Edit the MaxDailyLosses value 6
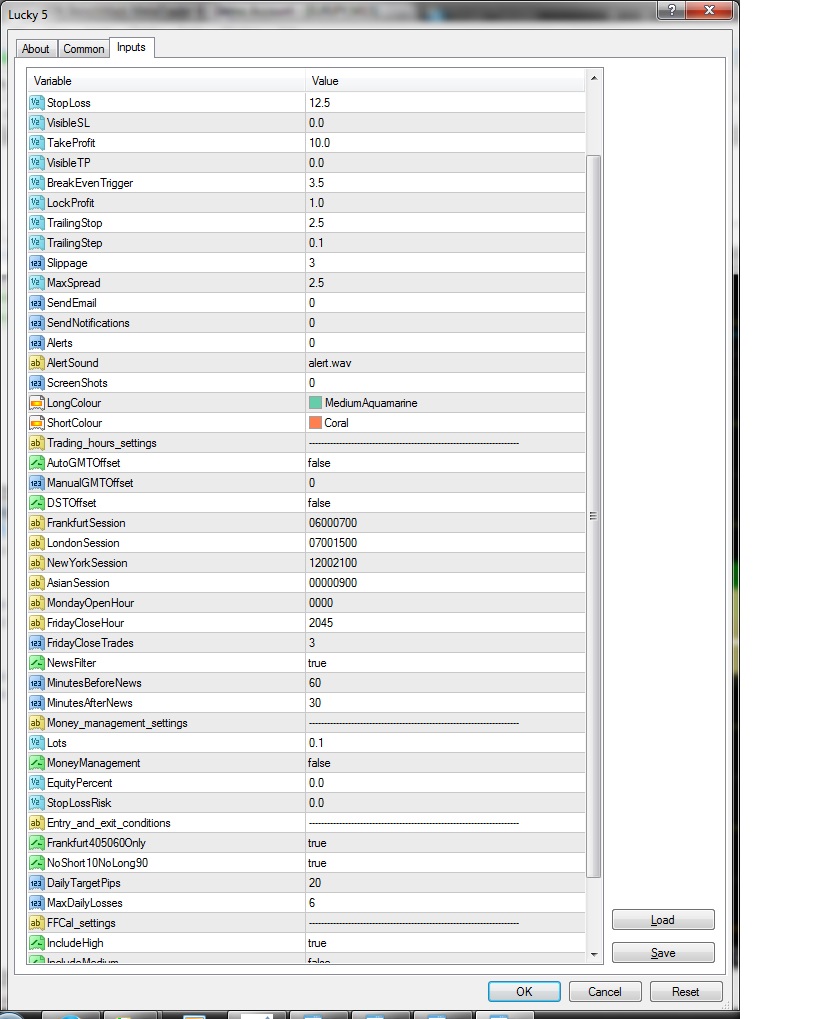The image size is (840, 1019). pyautogui.click(x=445, y=903)
